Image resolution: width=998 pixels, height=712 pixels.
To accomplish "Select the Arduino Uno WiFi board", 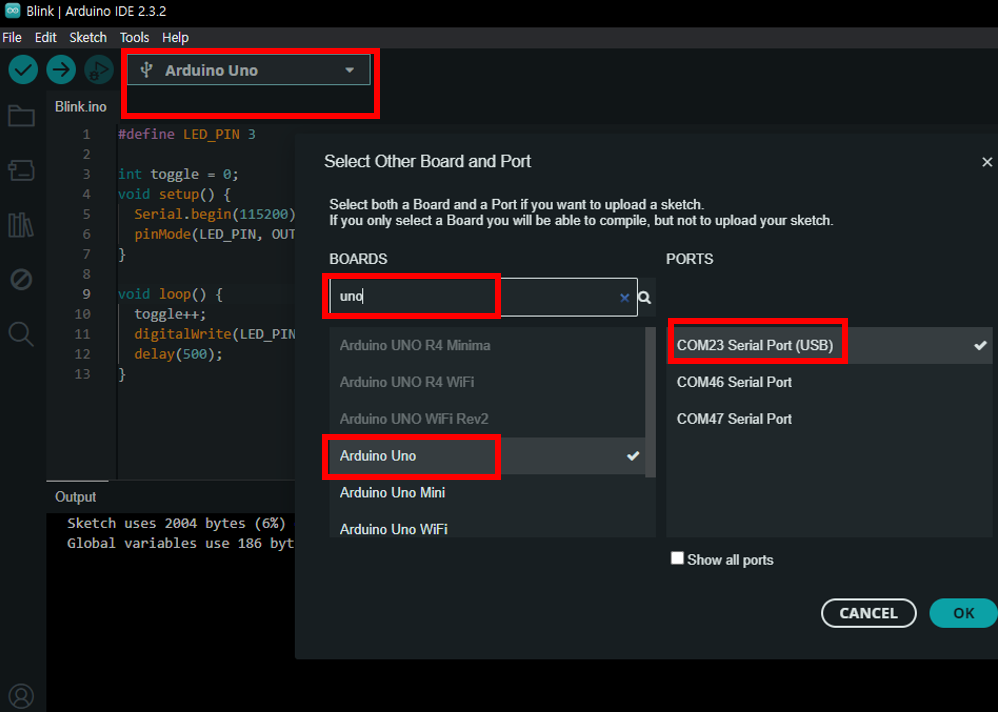I will 488,527.
